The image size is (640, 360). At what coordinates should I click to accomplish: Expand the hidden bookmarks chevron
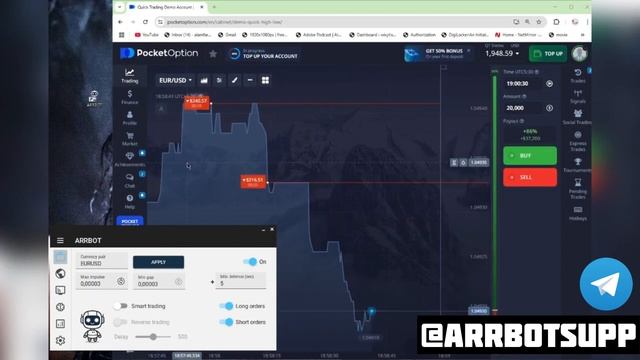tap(582, 35)
